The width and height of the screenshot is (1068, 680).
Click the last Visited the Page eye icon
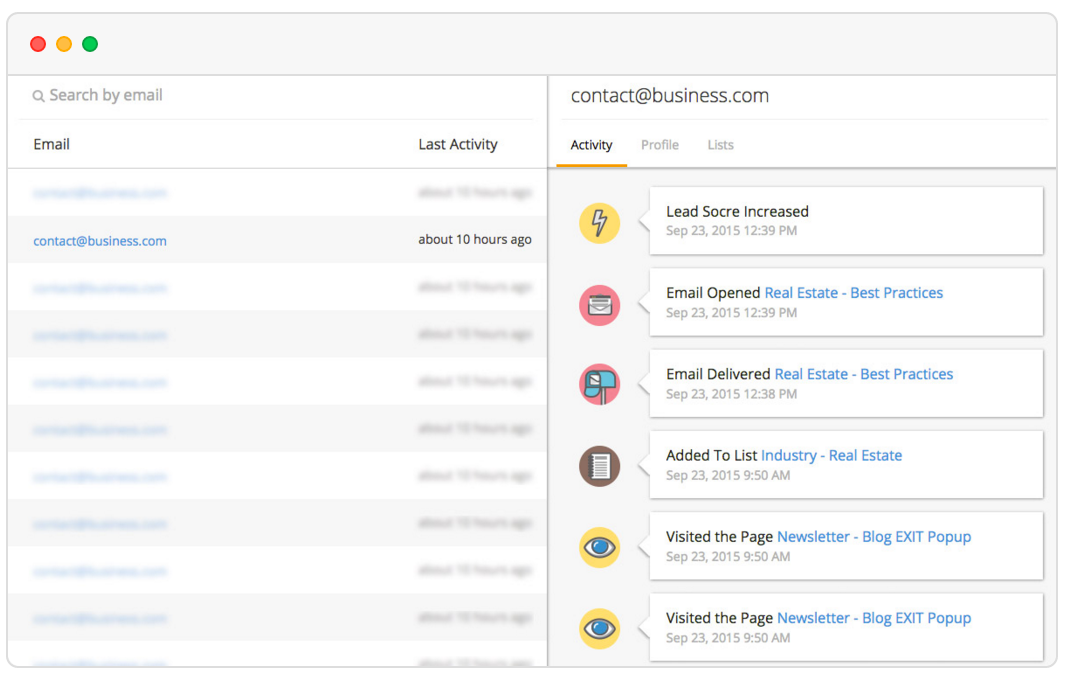tap(600, 628)
